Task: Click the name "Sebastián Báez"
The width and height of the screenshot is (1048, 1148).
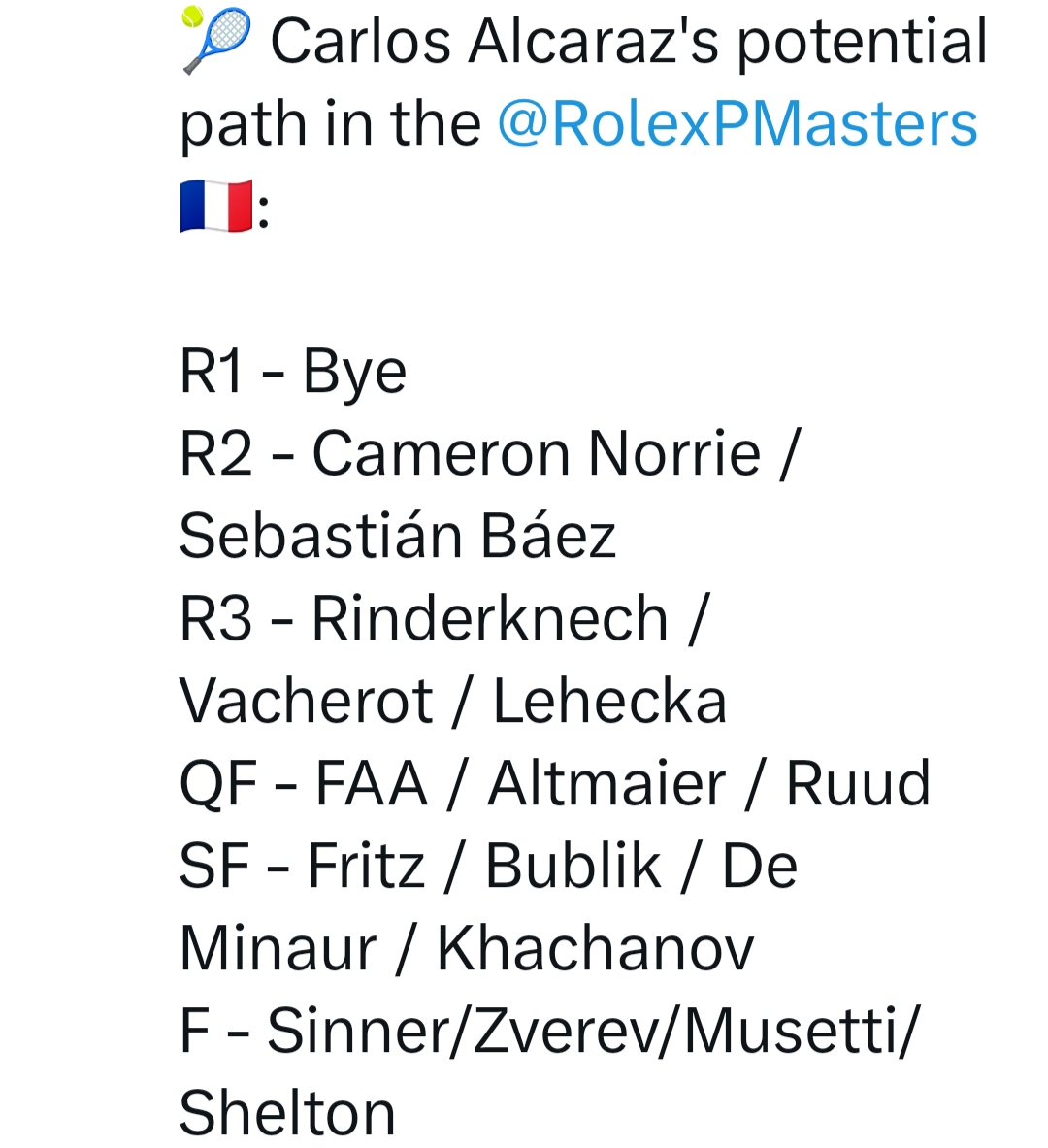Action: 398,537
